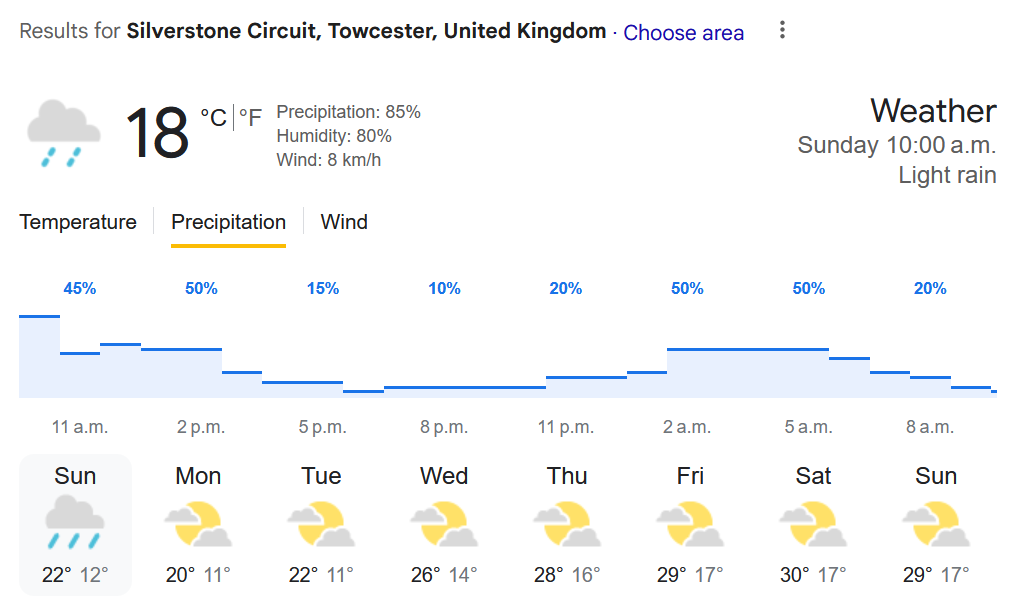Click the 10% precipitation label
Image resolution: width=1019 pixels, height=615 pixels.
pyautogui.click(x=445, y=289)
